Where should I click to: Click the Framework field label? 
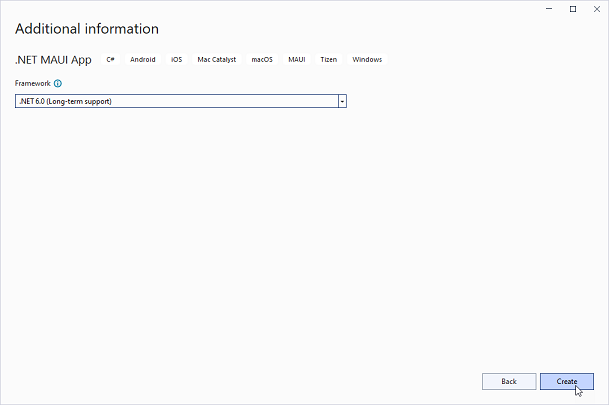[x=32, y=84]
